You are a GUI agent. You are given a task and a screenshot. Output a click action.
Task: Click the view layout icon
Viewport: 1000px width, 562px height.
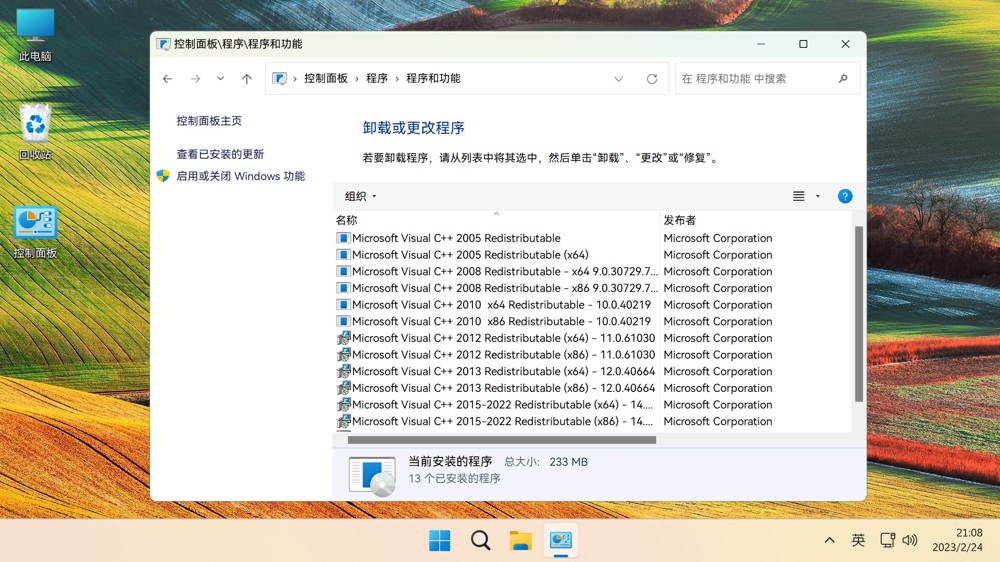click(799, 197)
